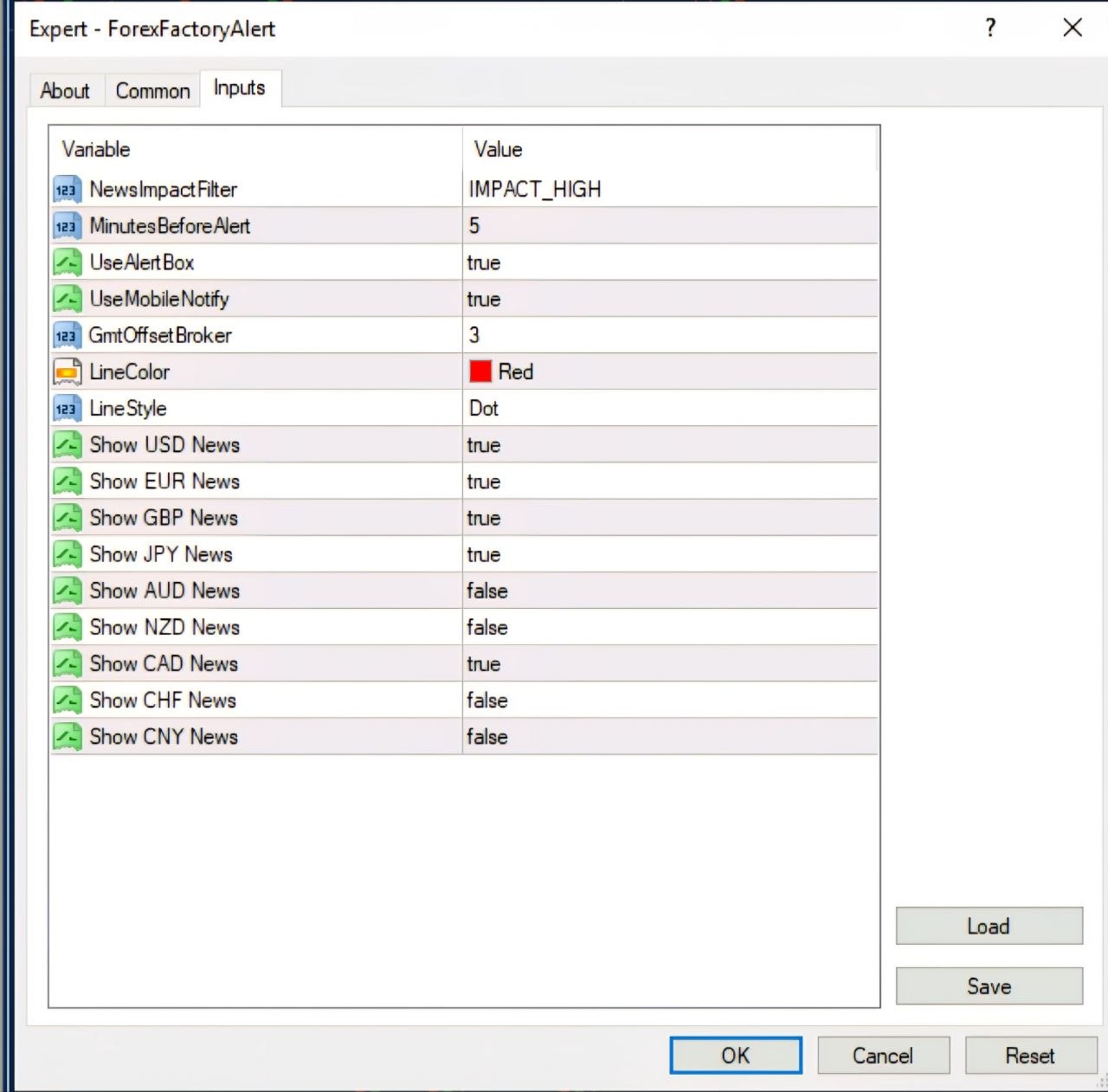Click the icon beside Show AUD News
The image size is (1108, 1092).
(68, 591)
